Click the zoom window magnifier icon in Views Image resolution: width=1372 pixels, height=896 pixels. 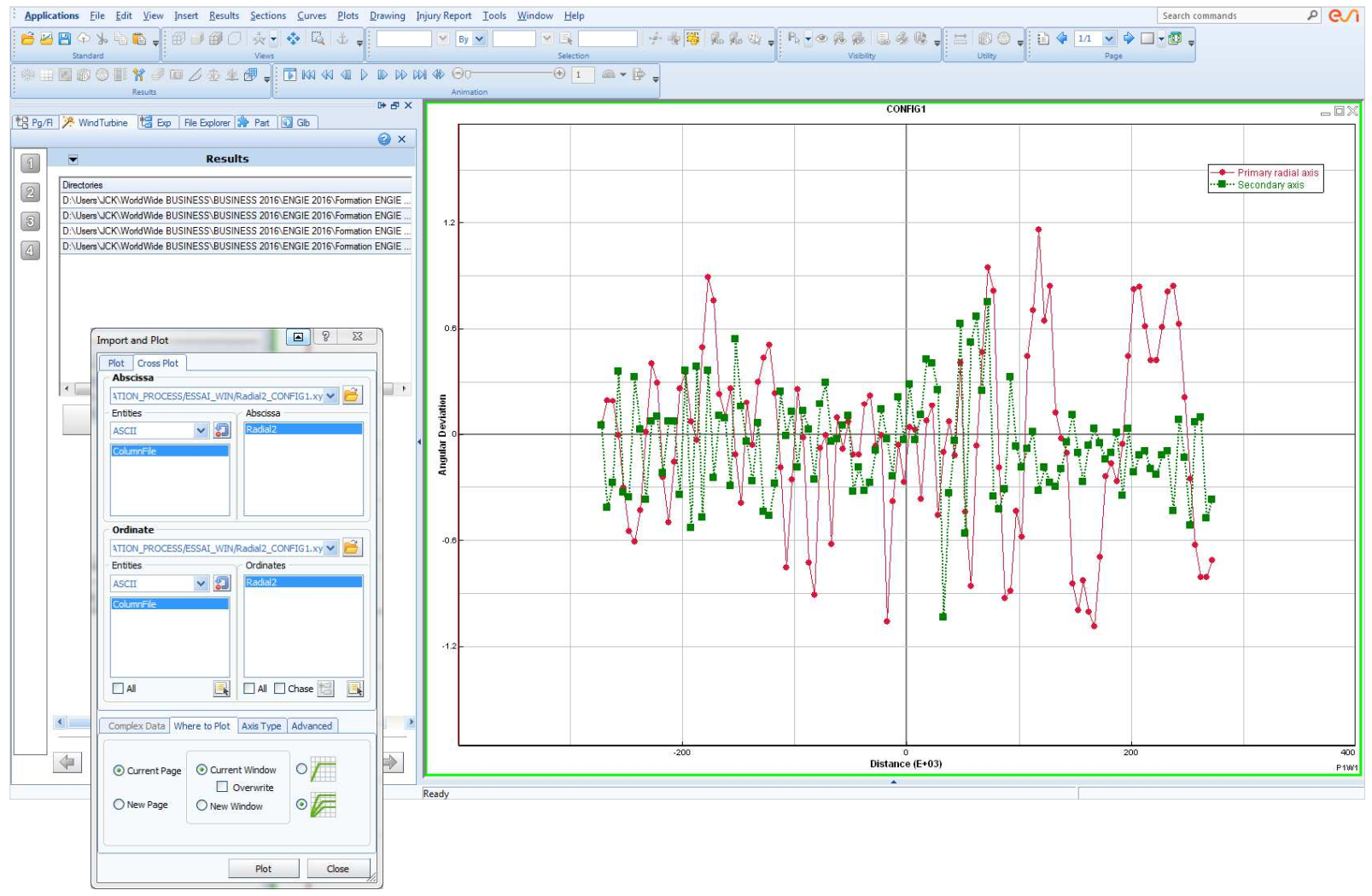coord(318,38)
